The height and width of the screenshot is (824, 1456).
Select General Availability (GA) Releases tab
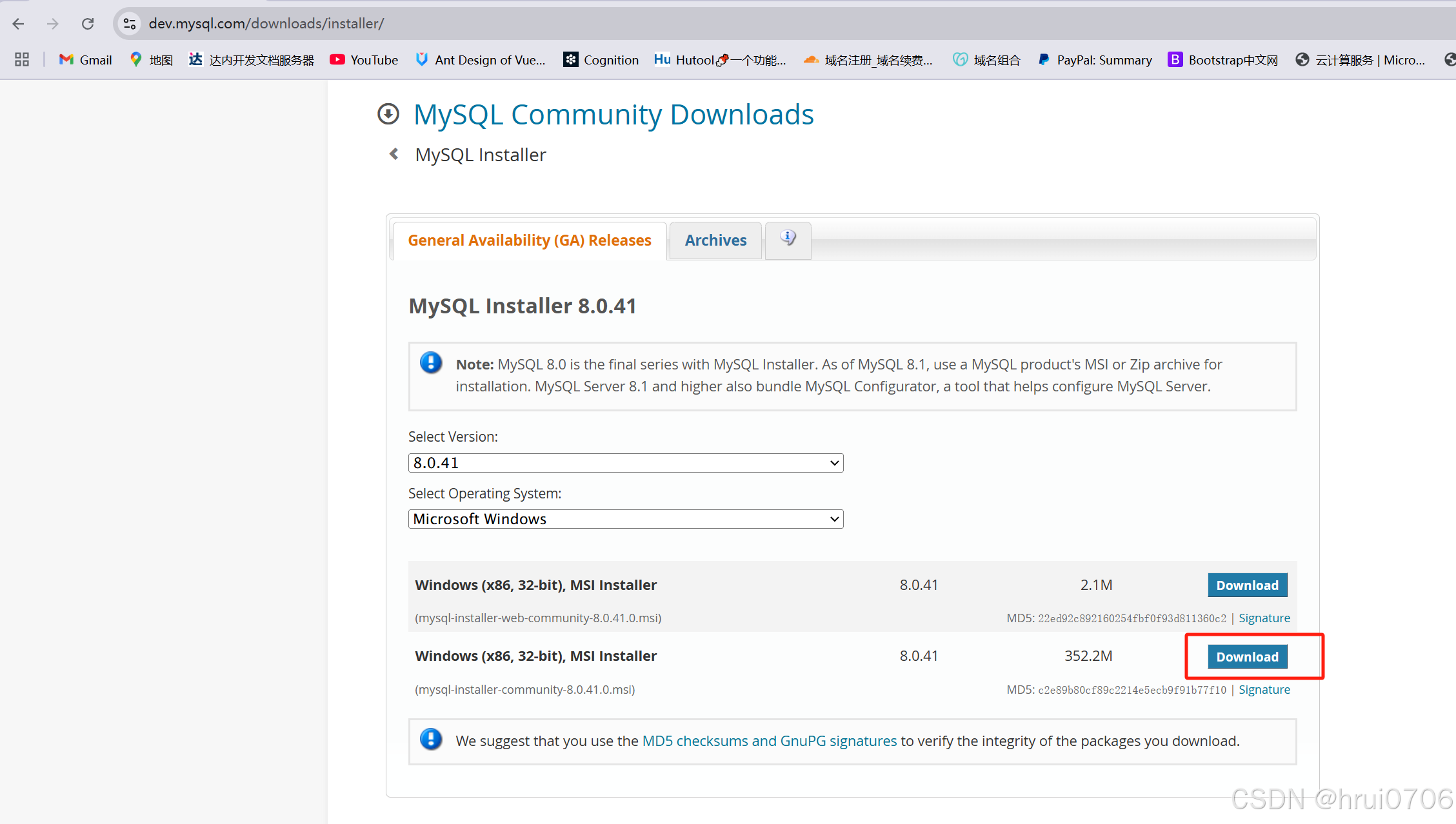[x=530, y=240]
